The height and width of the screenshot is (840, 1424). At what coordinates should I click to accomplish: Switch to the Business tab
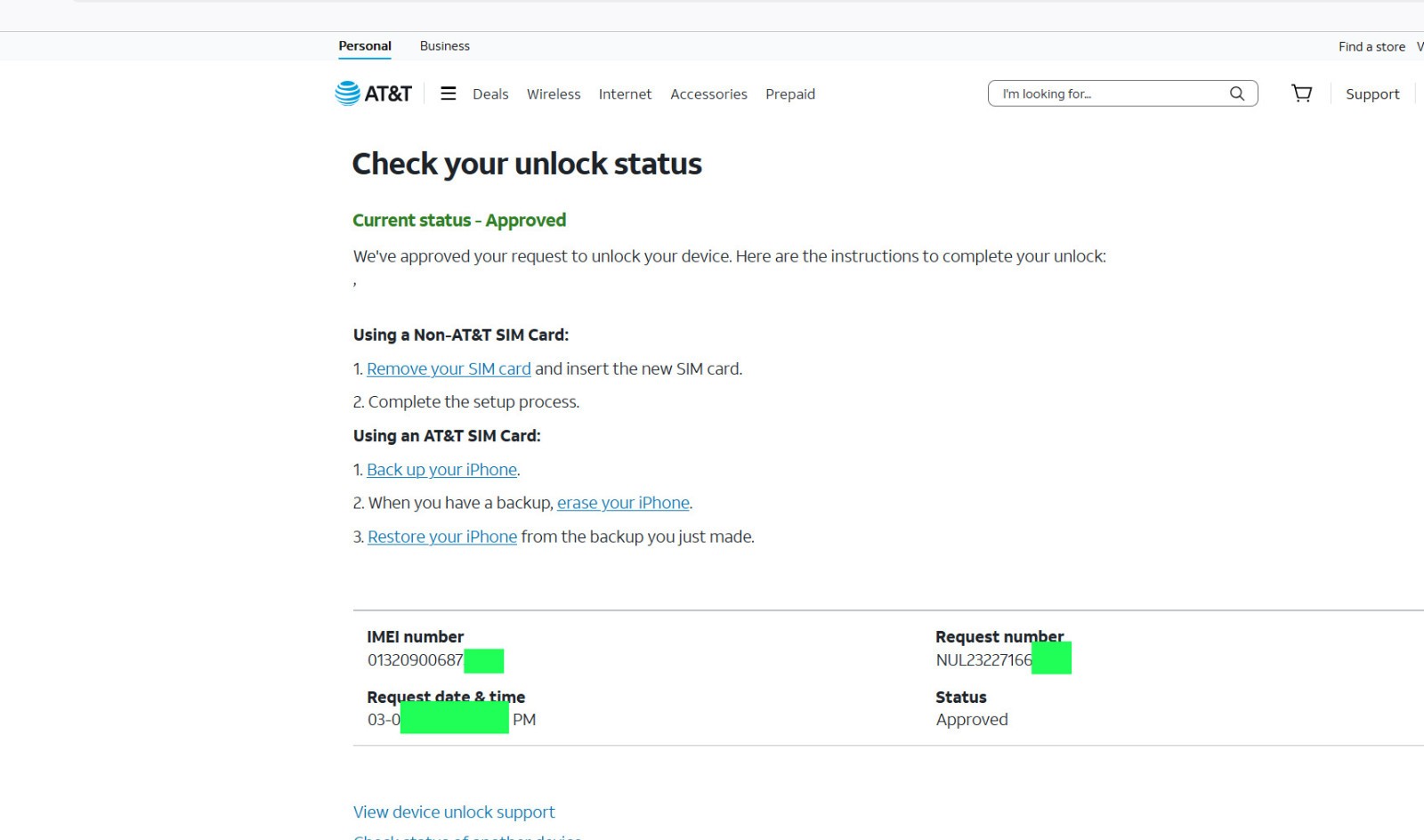[445, 46]
